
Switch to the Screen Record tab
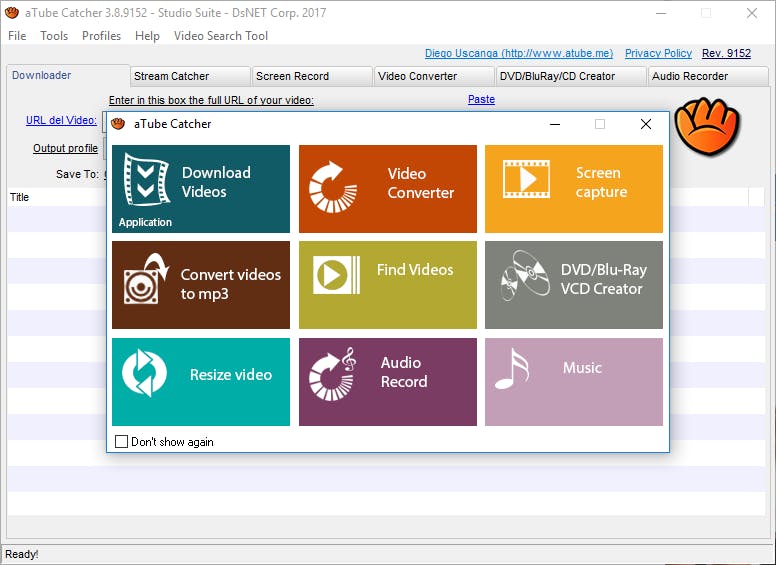(312, 76)
